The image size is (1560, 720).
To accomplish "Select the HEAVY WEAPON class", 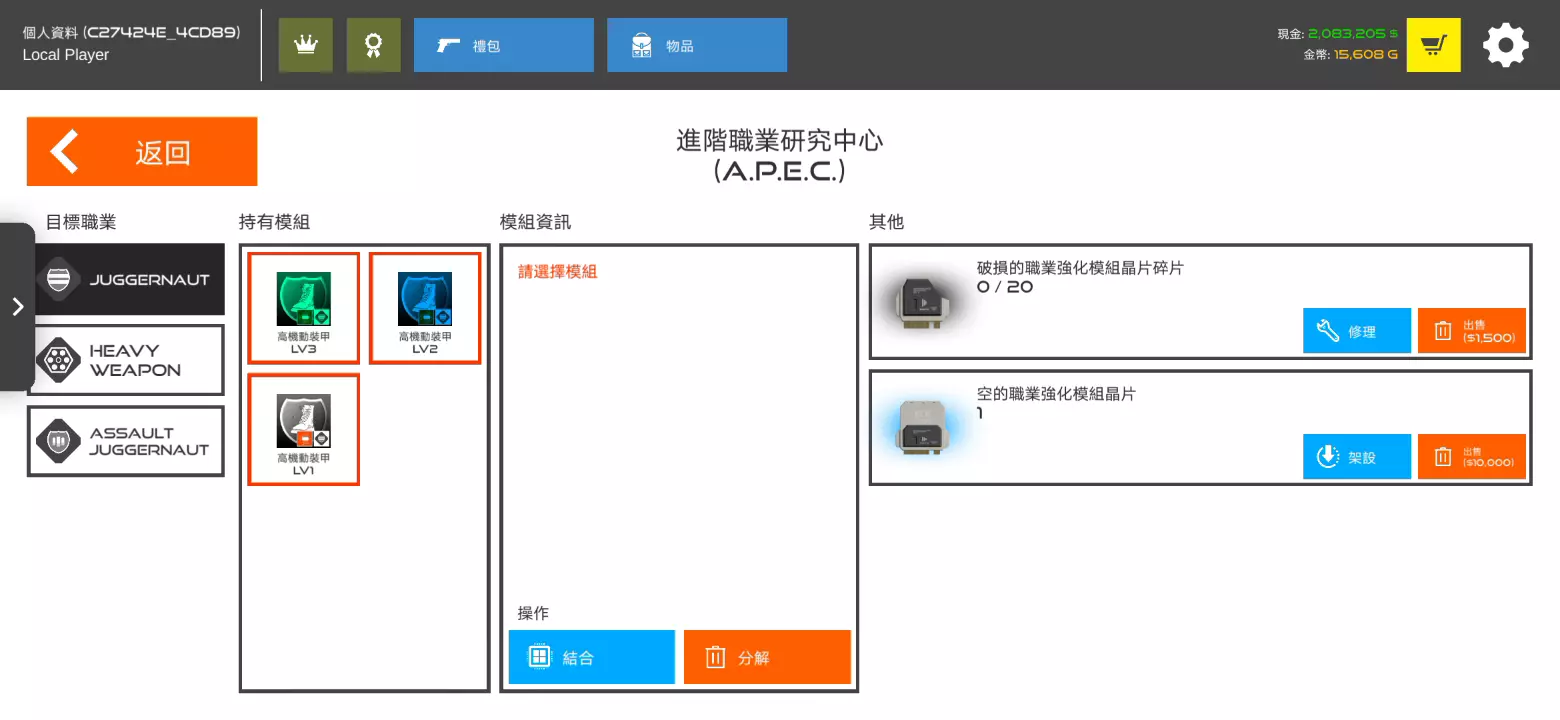I will coord(126,360).
